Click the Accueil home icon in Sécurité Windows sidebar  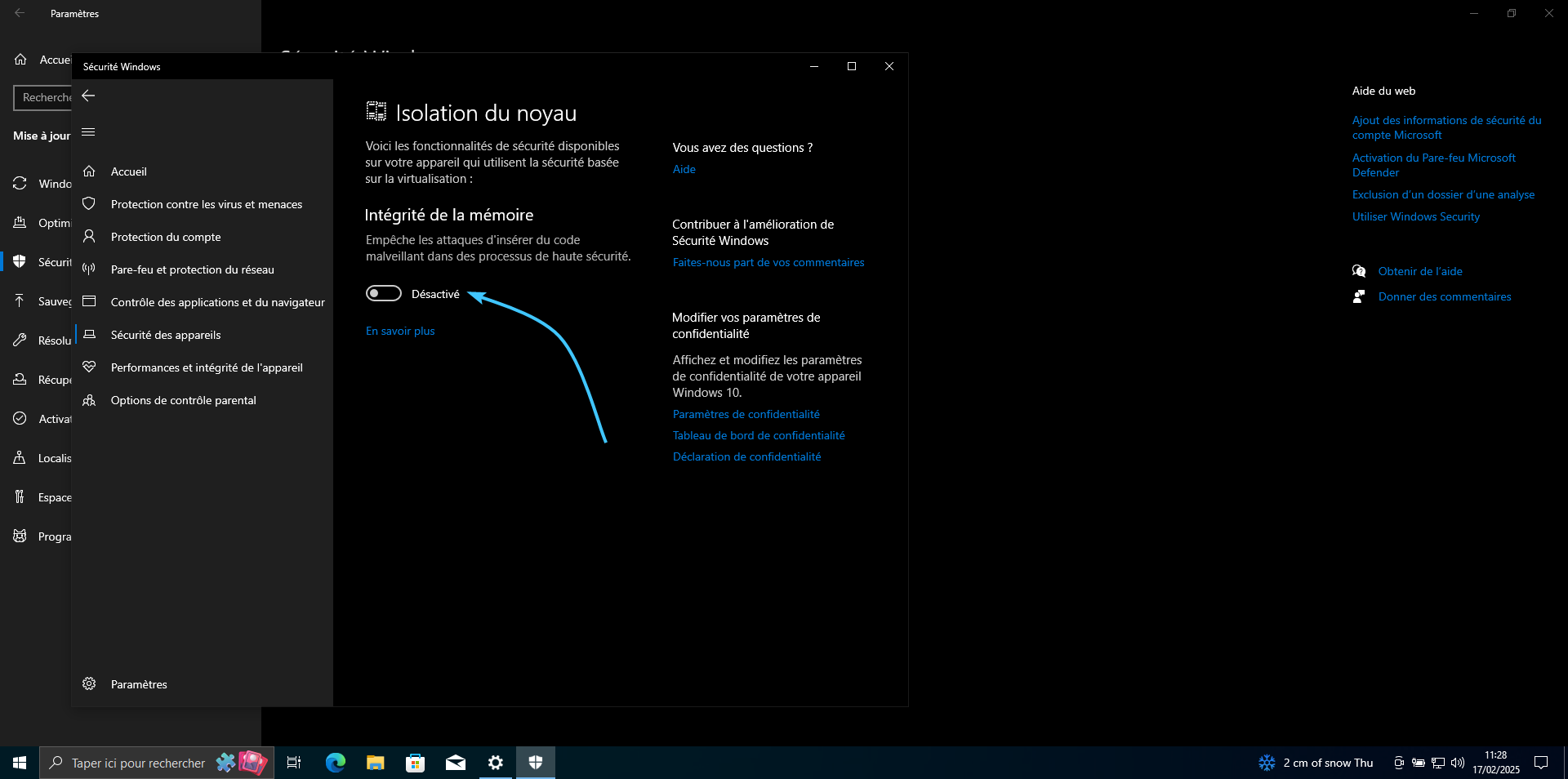90,171
